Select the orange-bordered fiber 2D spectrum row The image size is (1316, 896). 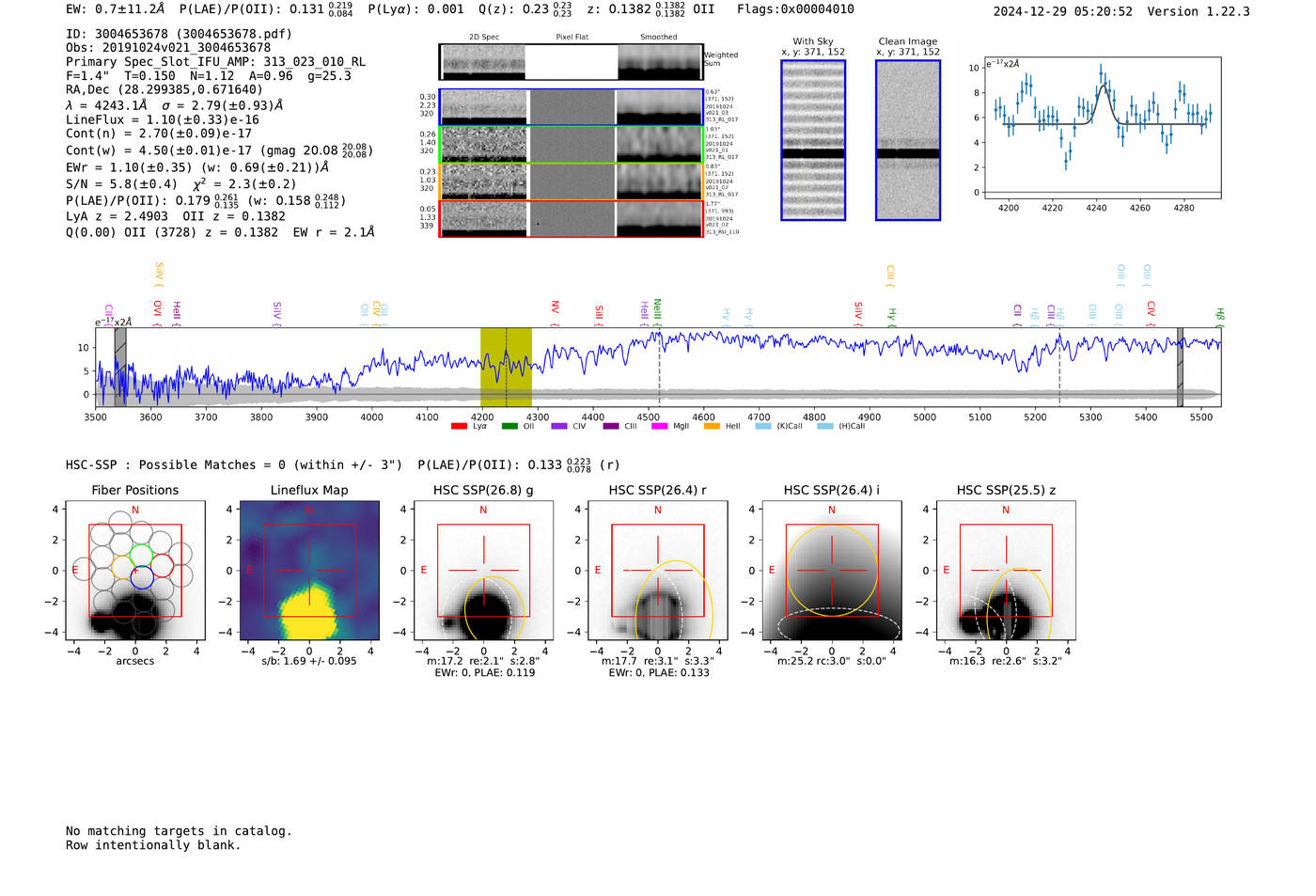click(572, 181)
